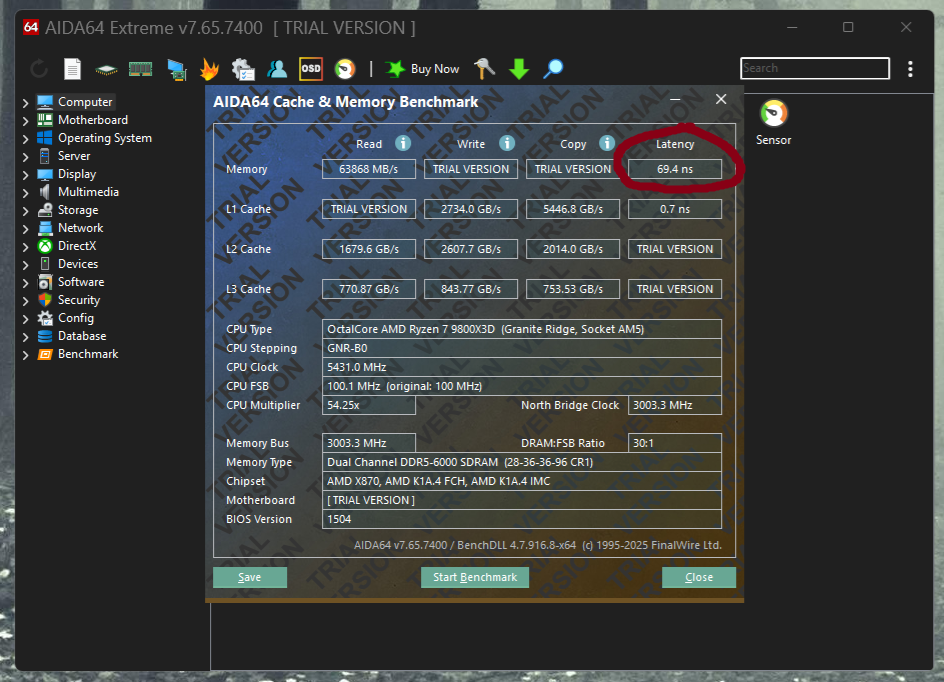This screenshot has height=682, width=944.
Task: Click the blue magnifier toolbar icon
Action: [x=553, y=69]
